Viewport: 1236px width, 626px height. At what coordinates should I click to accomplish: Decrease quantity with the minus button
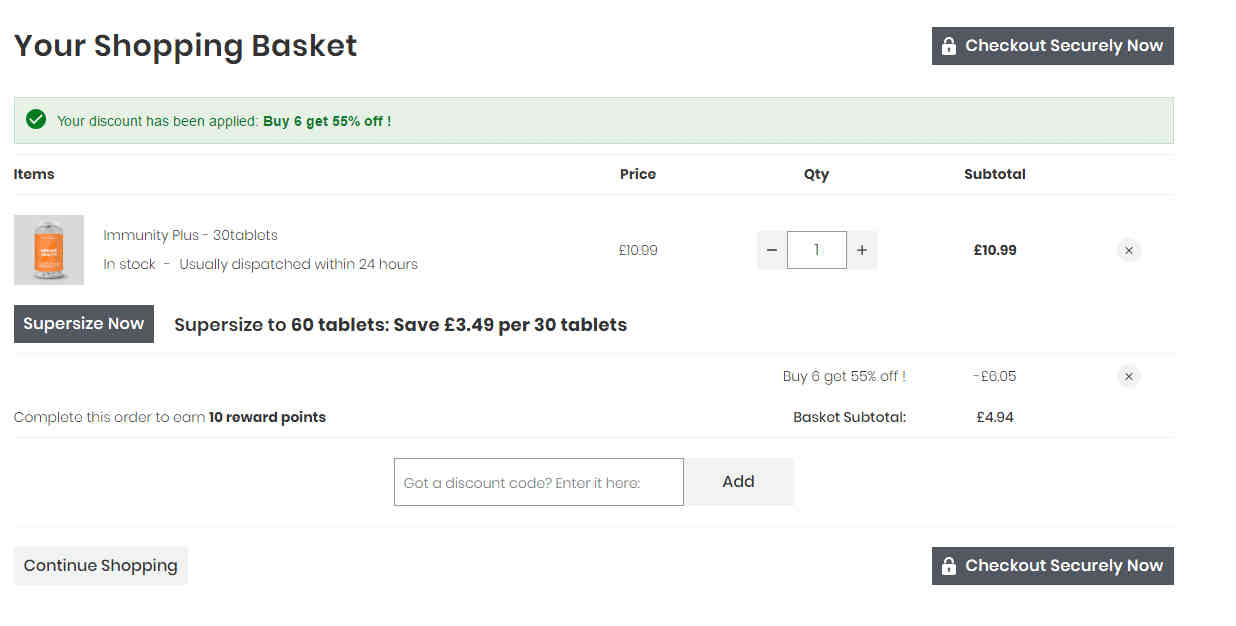[x=772, y=250]
